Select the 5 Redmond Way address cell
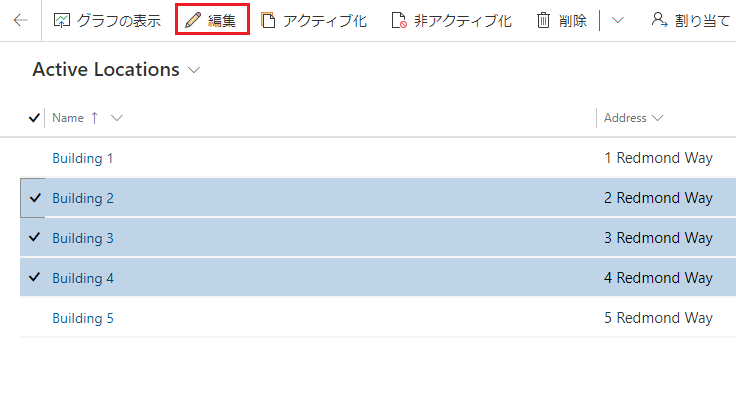This screenshot has width=736, height=401. tap(658, 318)
